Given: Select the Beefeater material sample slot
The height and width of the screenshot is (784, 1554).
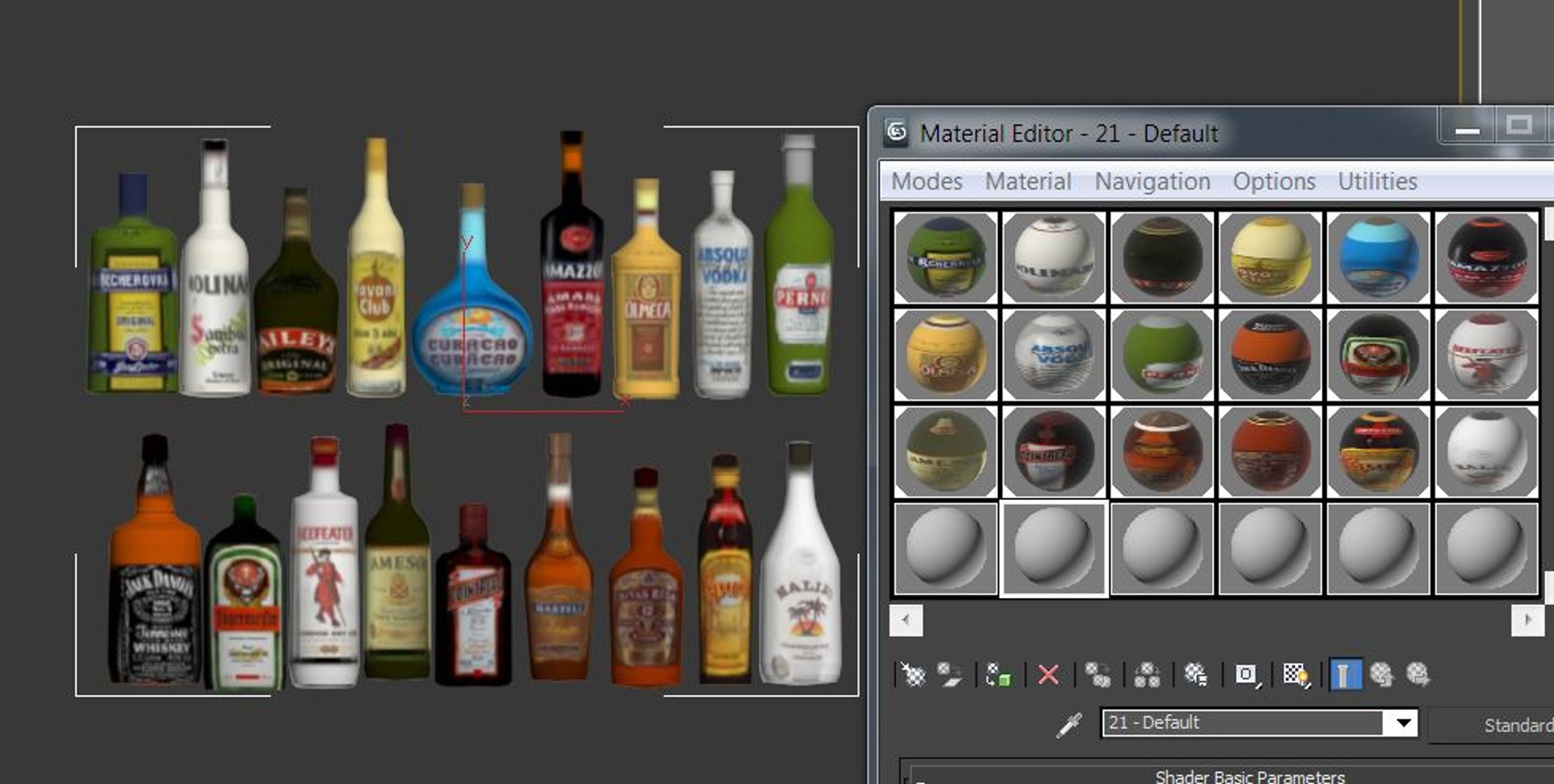Looking at the screenshot, I should point(1486,354).
